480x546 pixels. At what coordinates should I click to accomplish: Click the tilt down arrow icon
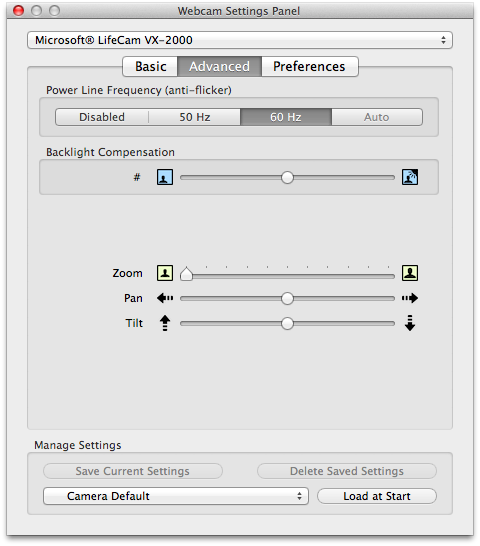coord(410,323)
